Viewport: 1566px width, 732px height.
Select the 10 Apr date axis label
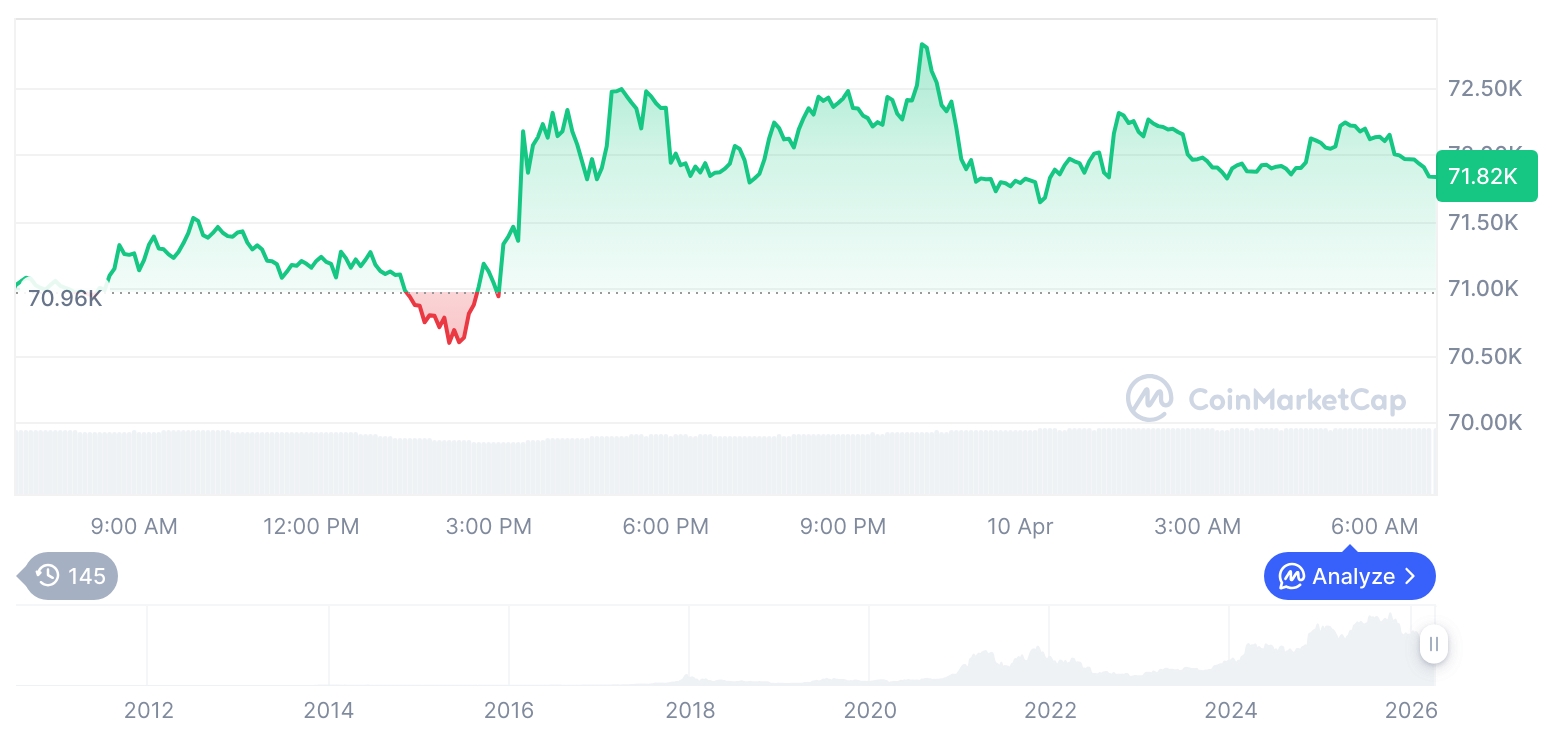1020,526
